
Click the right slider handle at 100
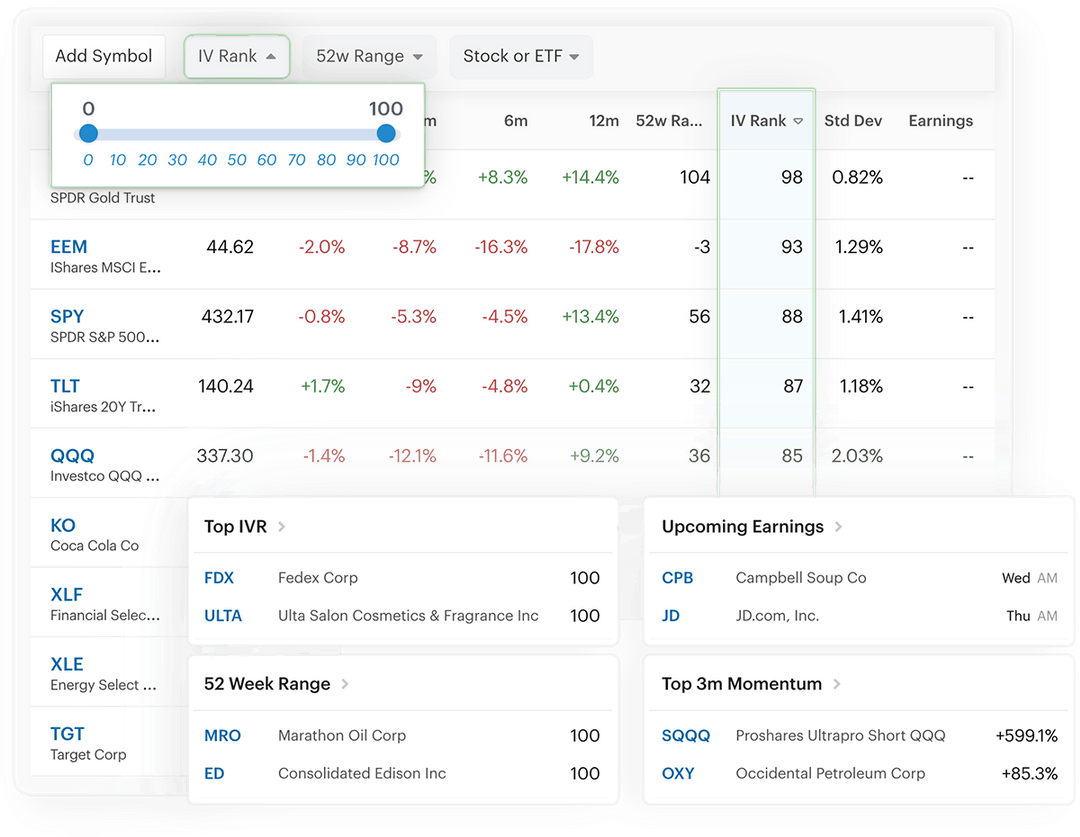(386, 133)
